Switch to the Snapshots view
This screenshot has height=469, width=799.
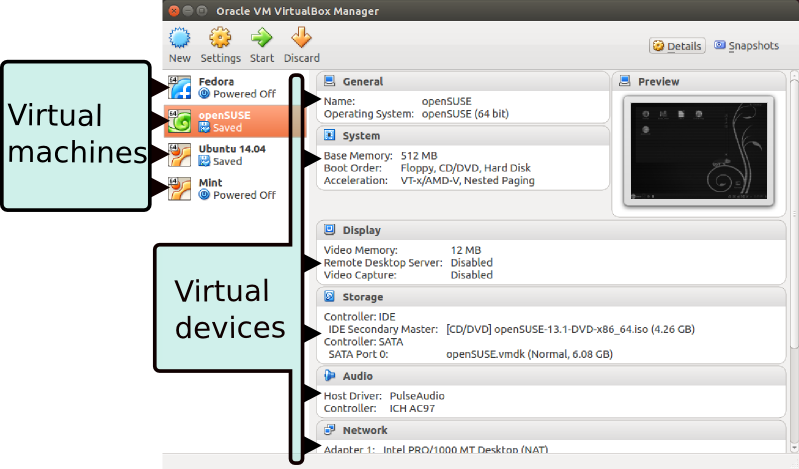point(747,46)
